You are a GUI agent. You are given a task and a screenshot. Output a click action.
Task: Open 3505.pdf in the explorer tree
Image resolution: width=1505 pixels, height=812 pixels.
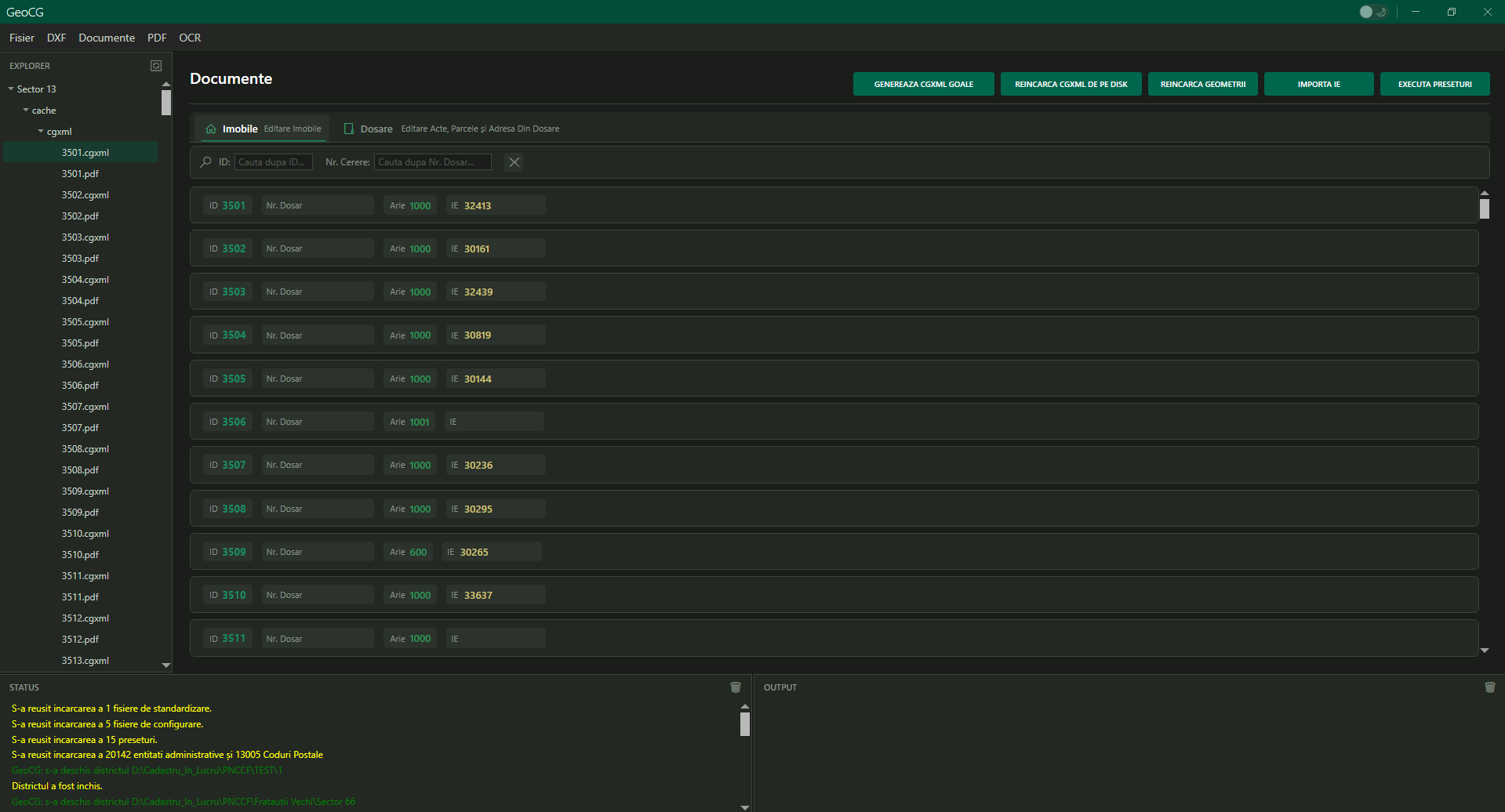click(x=80, y=343)
